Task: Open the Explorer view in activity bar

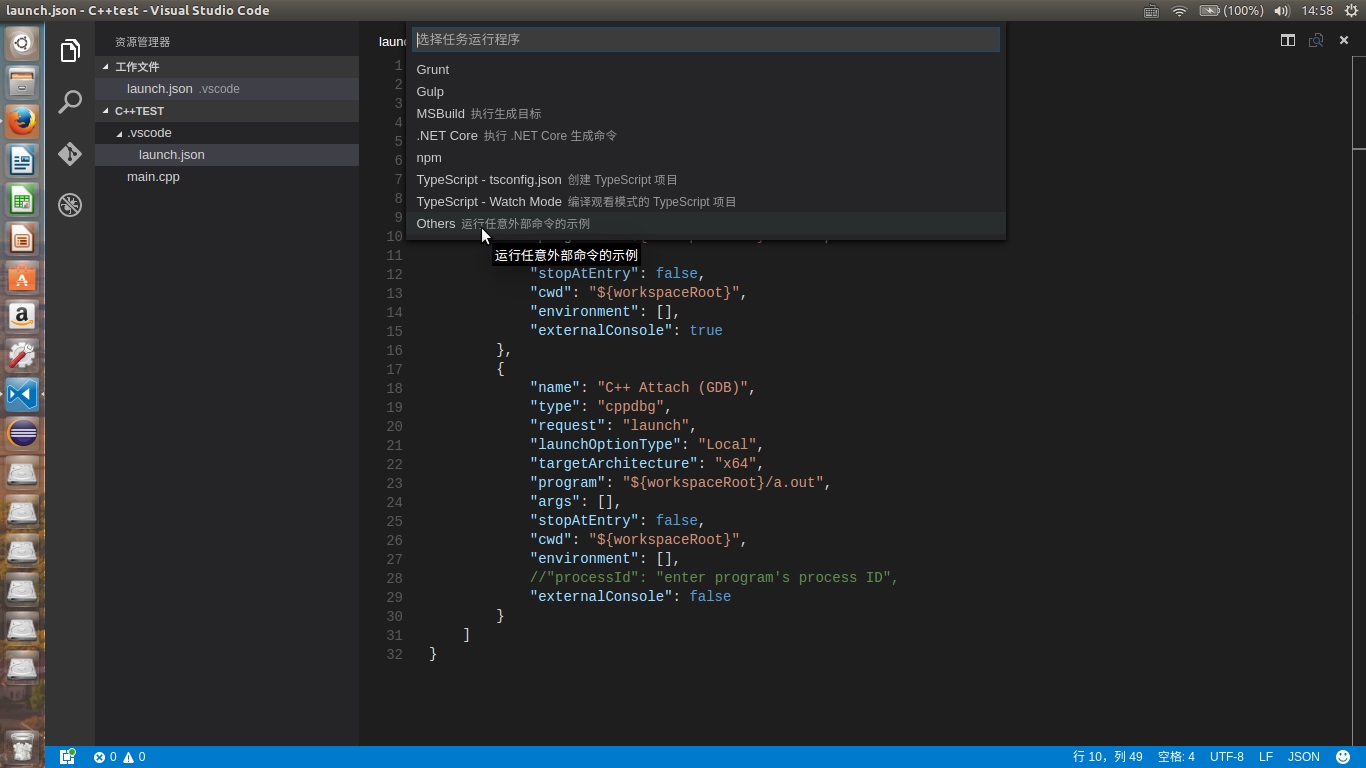Action: tap(69, 51)
